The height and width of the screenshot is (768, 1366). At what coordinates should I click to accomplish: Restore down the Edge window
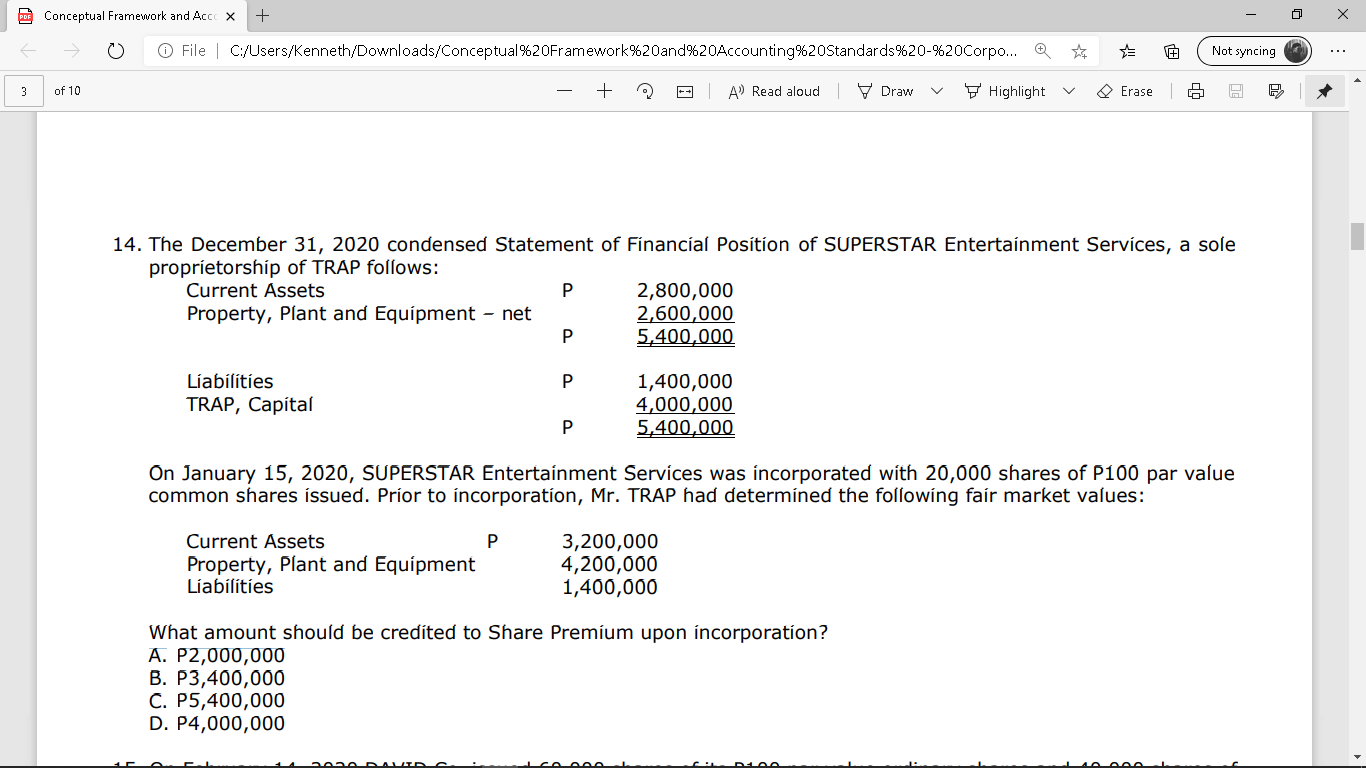[x=1297, y=16]
